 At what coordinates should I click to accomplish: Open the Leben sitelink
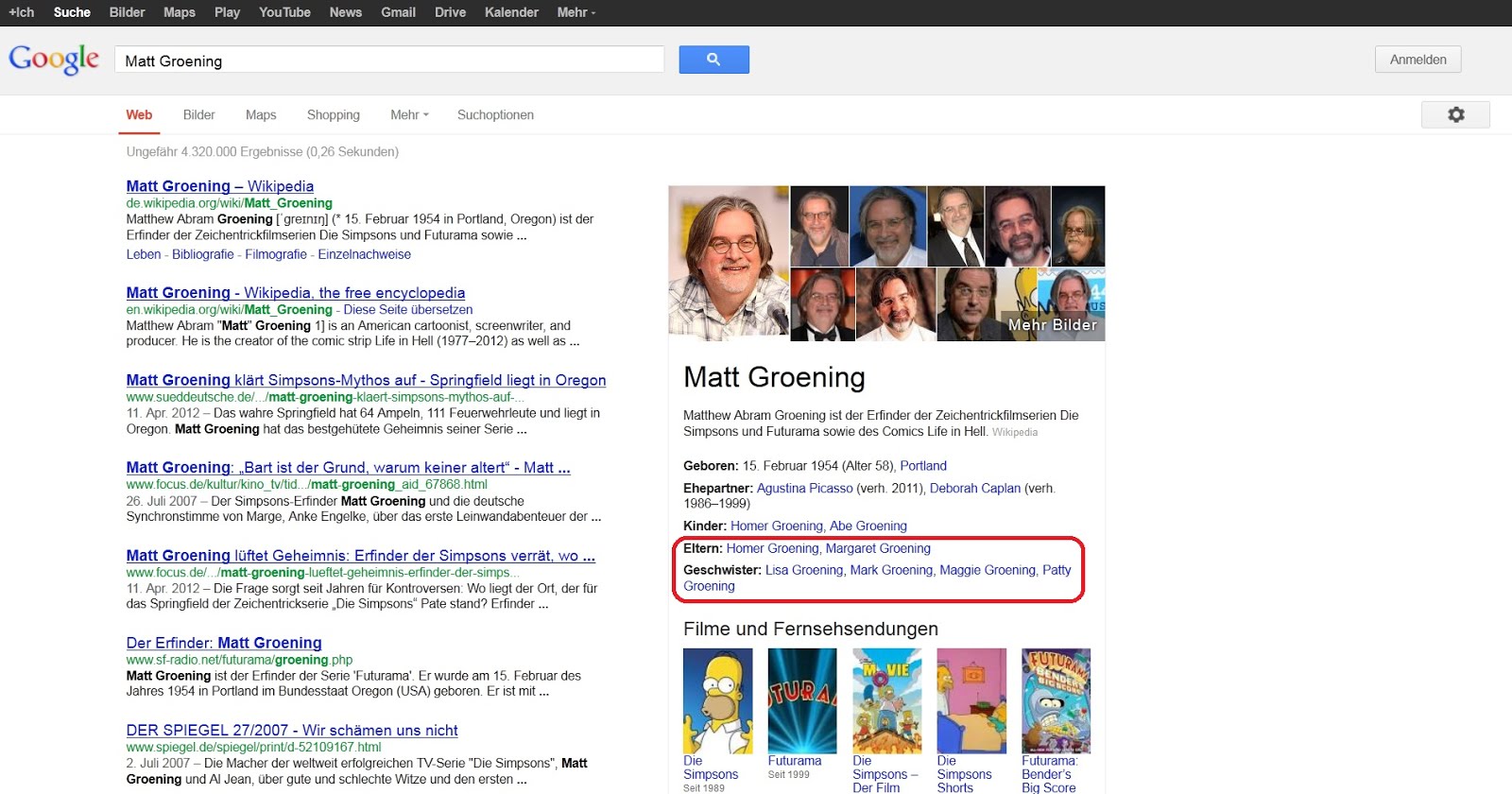tap(144, 254)
